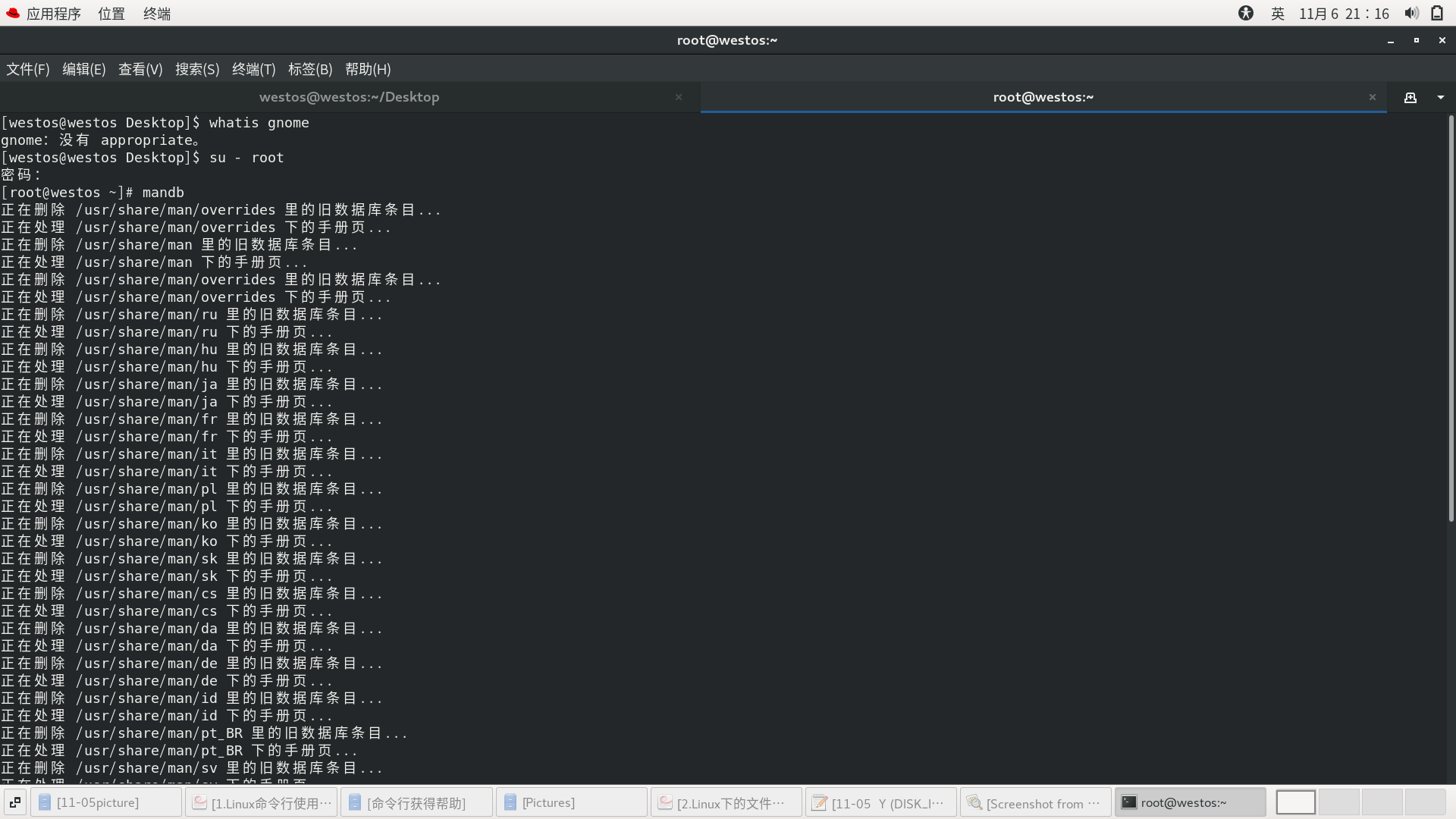Image resolution: width=1456 pixels, height=819 pixels.
Task: Select the second workspace in switcher
Action: (x=1338, y=802)
